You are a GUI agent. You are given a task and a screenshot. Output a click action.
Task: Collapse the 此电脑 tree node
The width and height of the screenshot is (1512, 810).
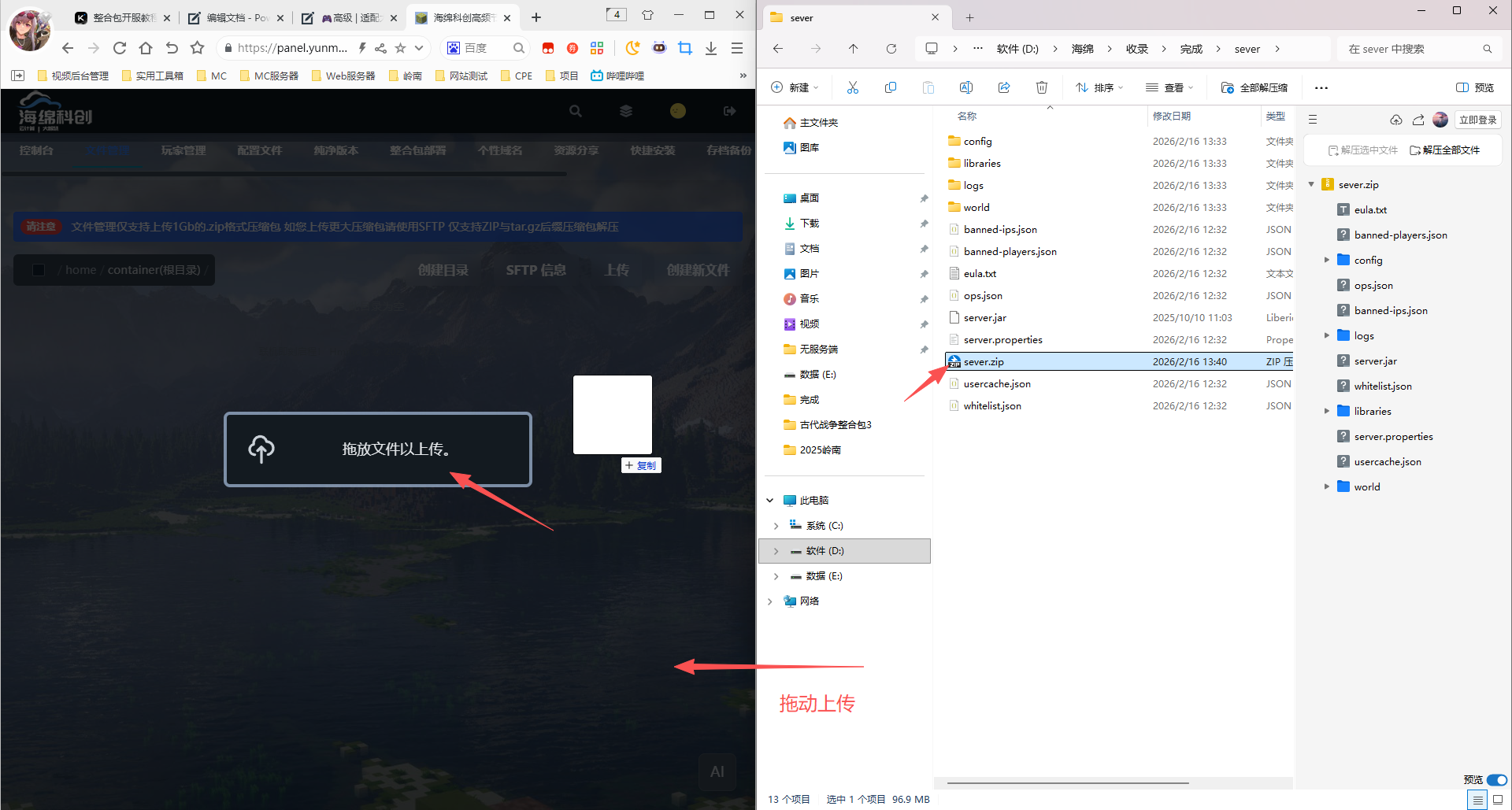pos(769,501)
